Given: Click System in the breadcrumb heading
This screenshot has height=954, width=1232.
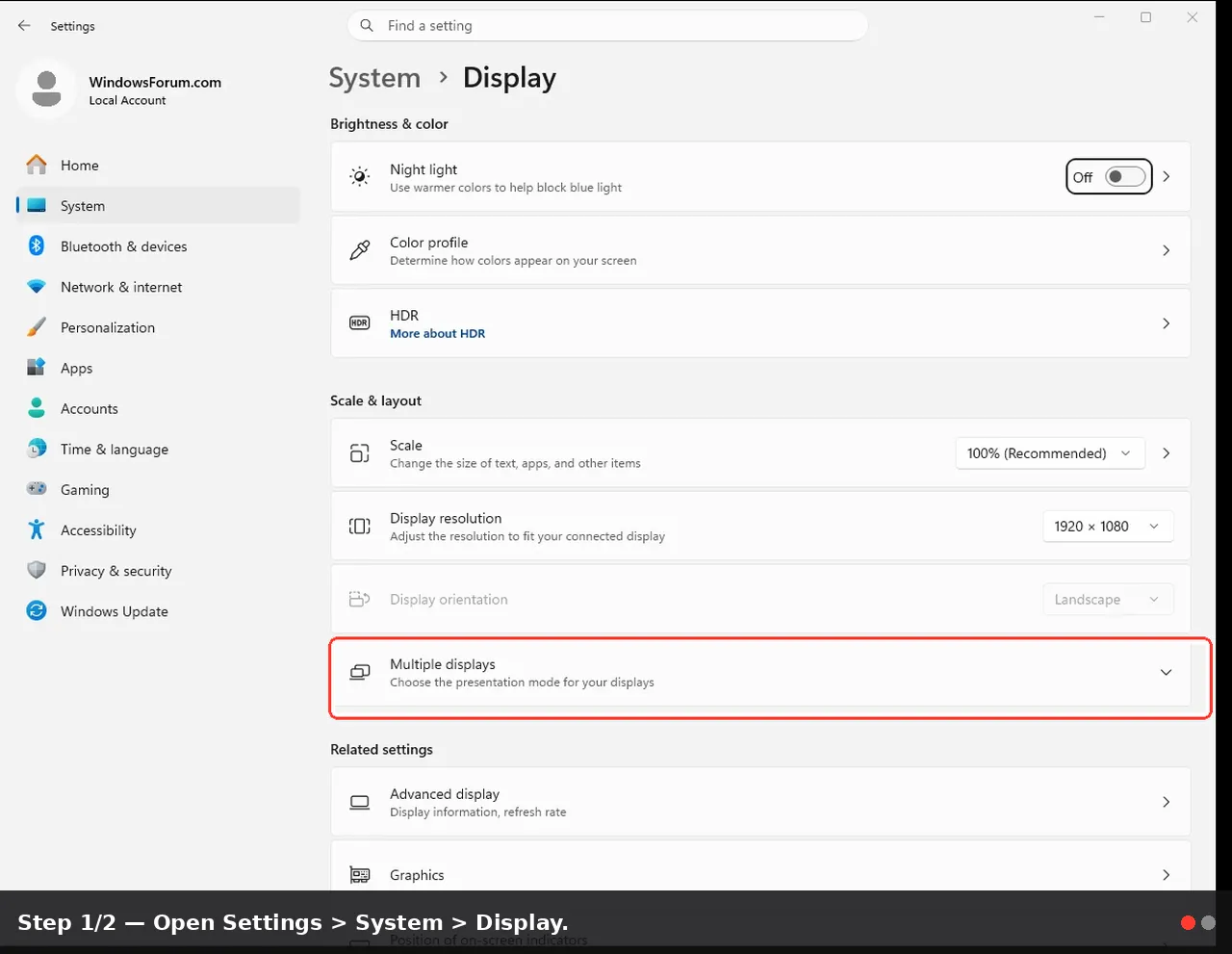Looking at the screenshot, I should point(374,78).
